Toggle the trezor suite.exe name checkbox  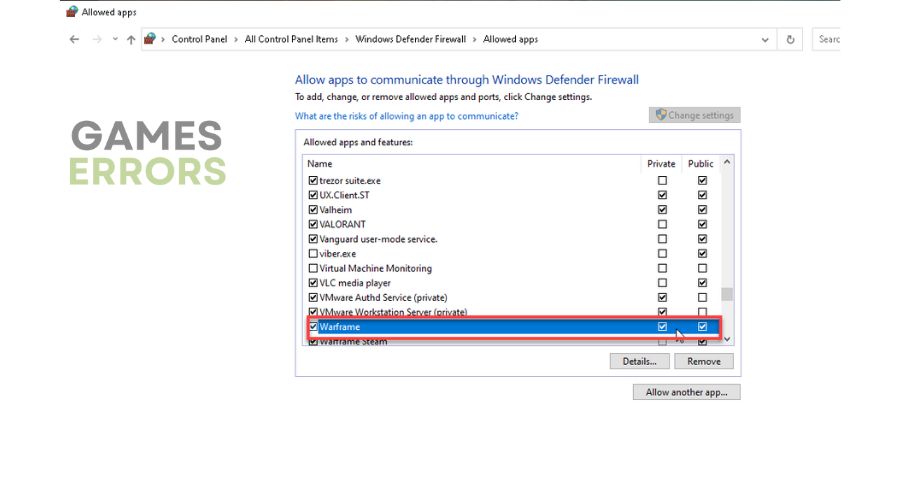pos(313,180)
